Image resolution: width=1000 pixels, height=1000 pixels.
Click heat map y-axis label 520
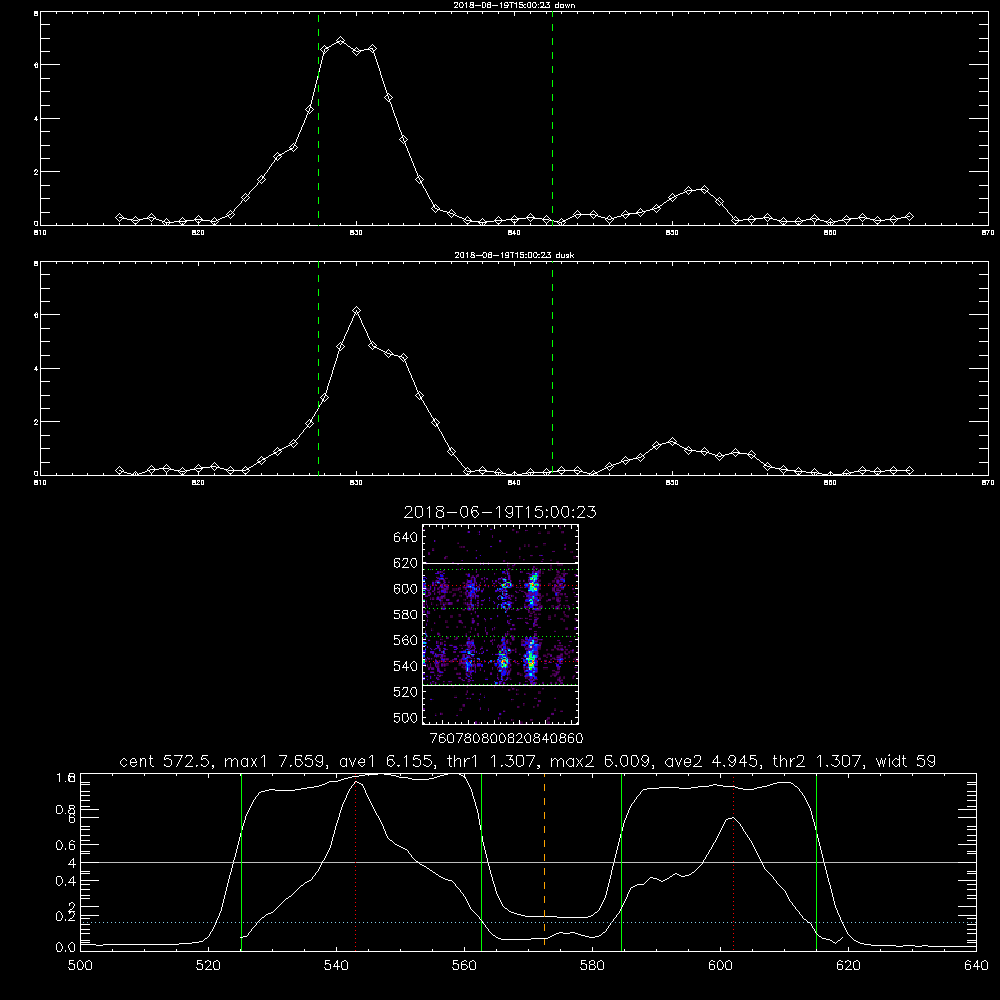point(406,692)
